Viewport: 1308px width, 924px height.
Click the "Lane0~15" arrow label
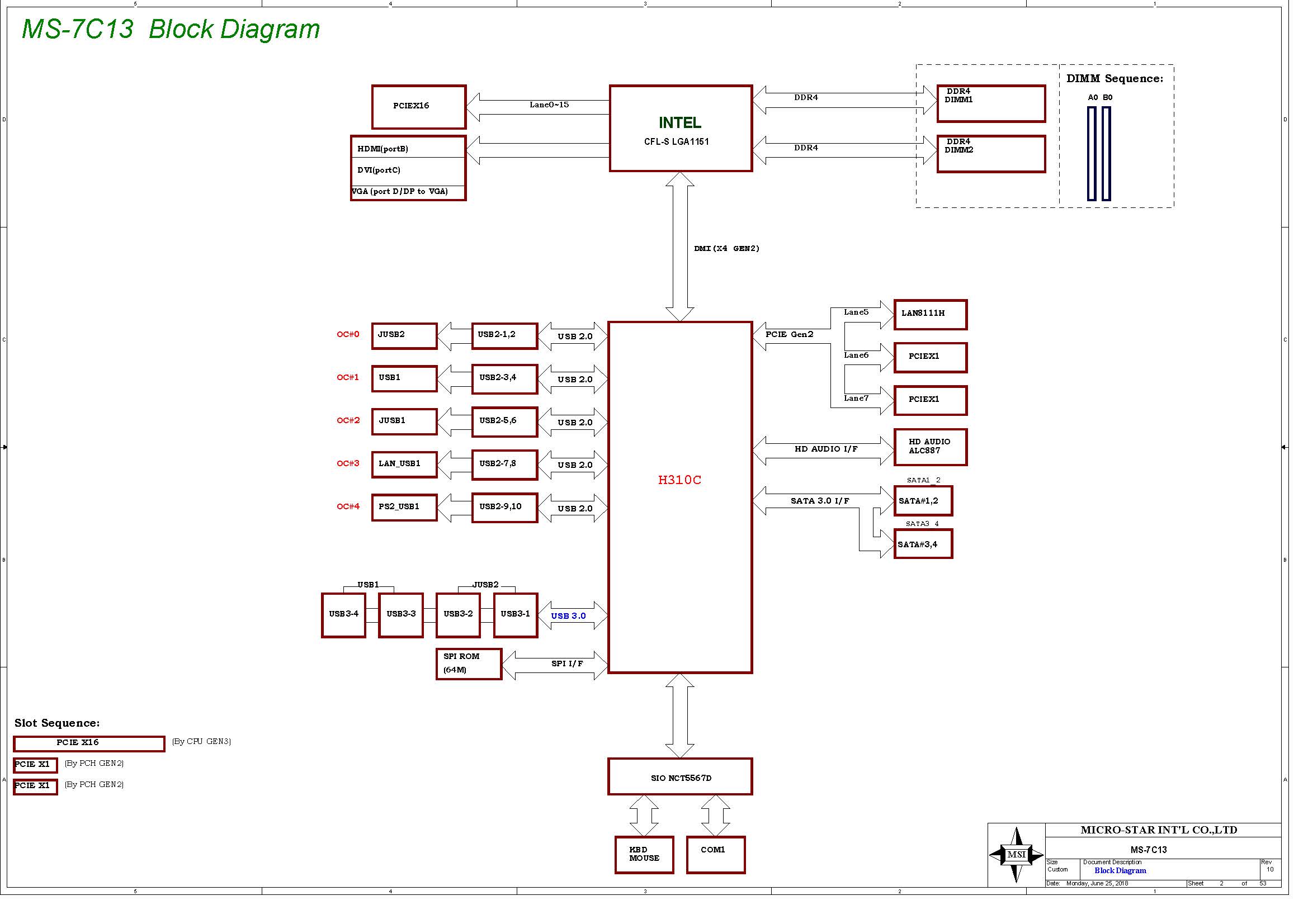pyautogui.click(x=549, y=105)
